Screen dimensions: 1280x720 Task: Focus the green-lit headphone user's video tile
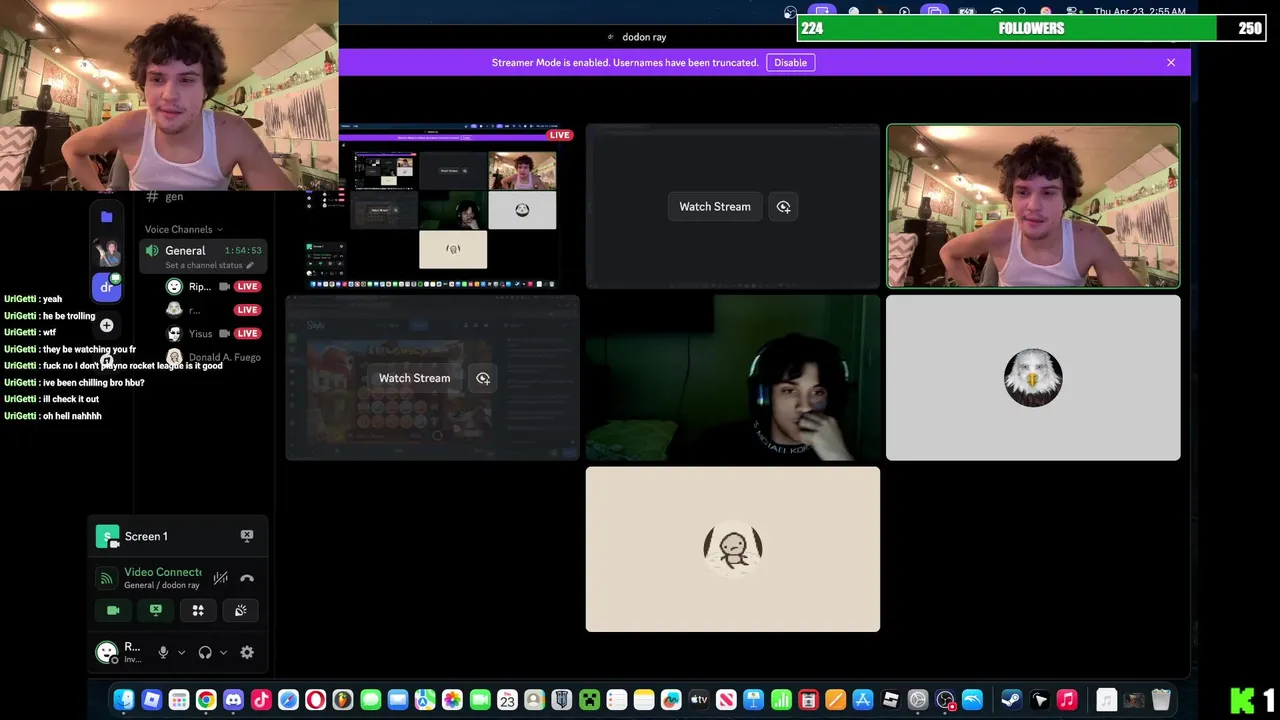pyautogui.click(x=733, y=378)
